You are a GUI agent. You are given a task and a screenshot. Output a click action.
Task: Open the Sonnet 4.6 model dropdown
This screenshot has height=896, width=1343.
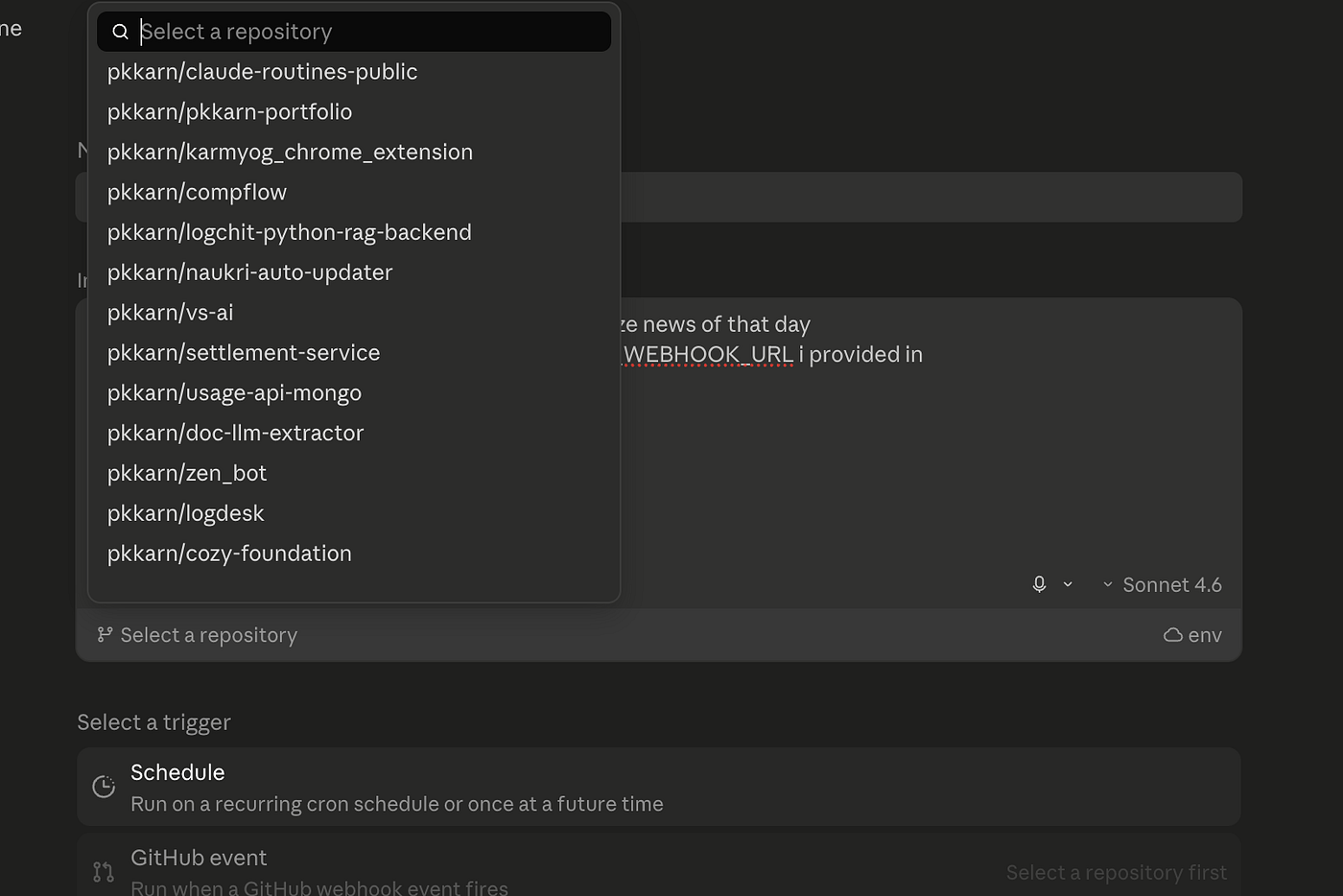(x=1162, y=584)
